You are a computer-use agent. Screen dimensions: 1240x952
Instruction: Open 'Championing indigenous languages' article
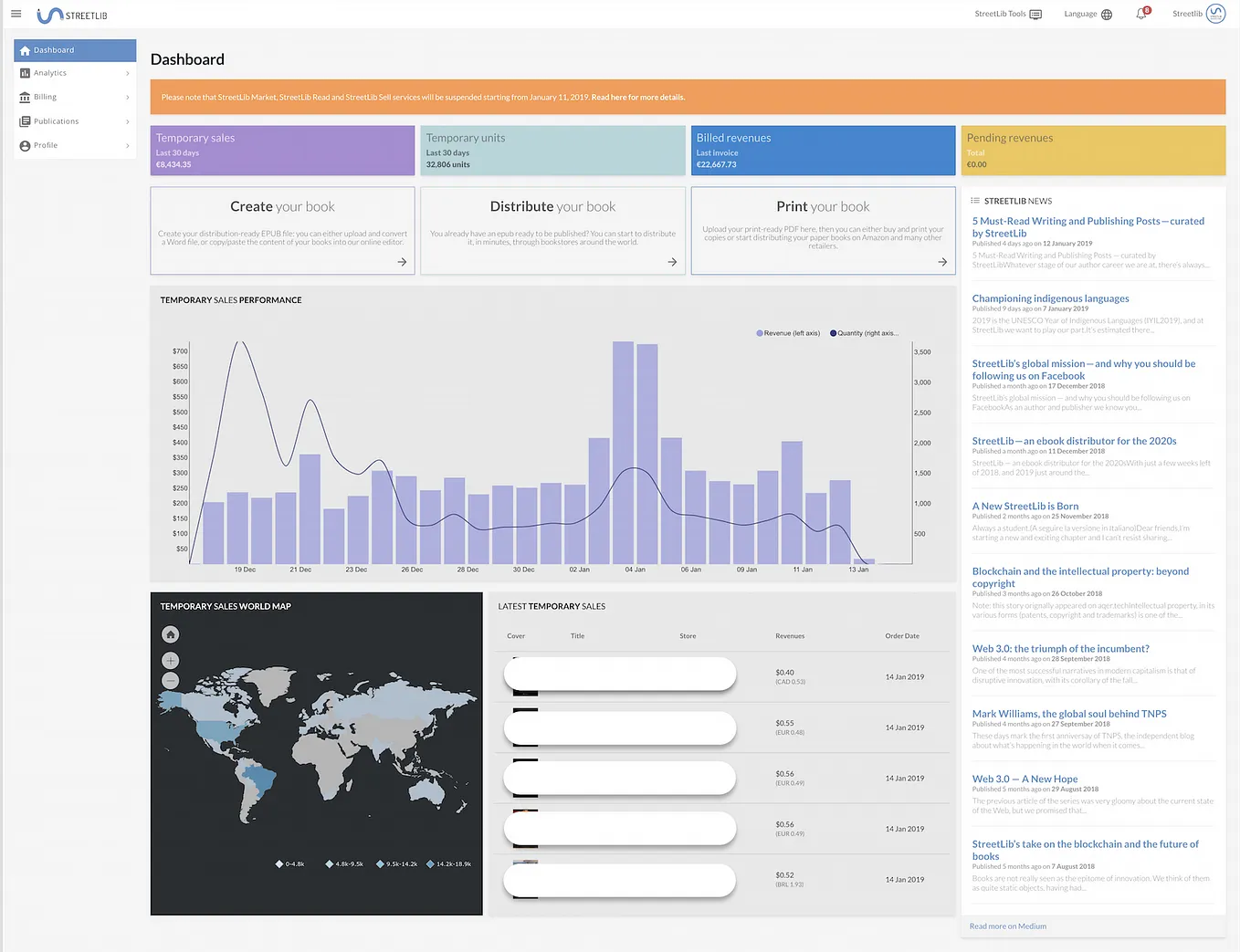click(x=1050, y=298)
